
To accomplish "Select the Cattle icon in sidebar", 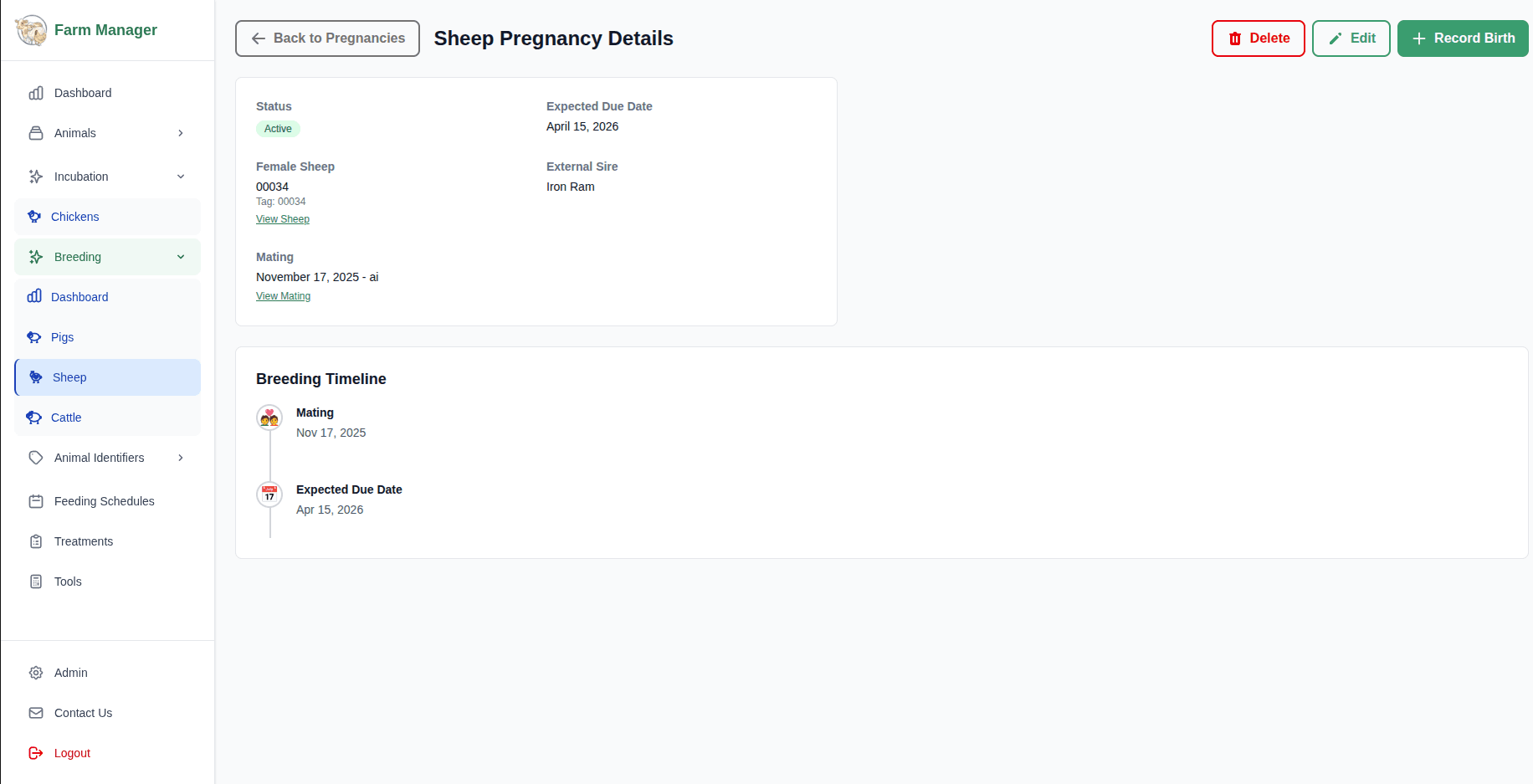I will (34, 418).
